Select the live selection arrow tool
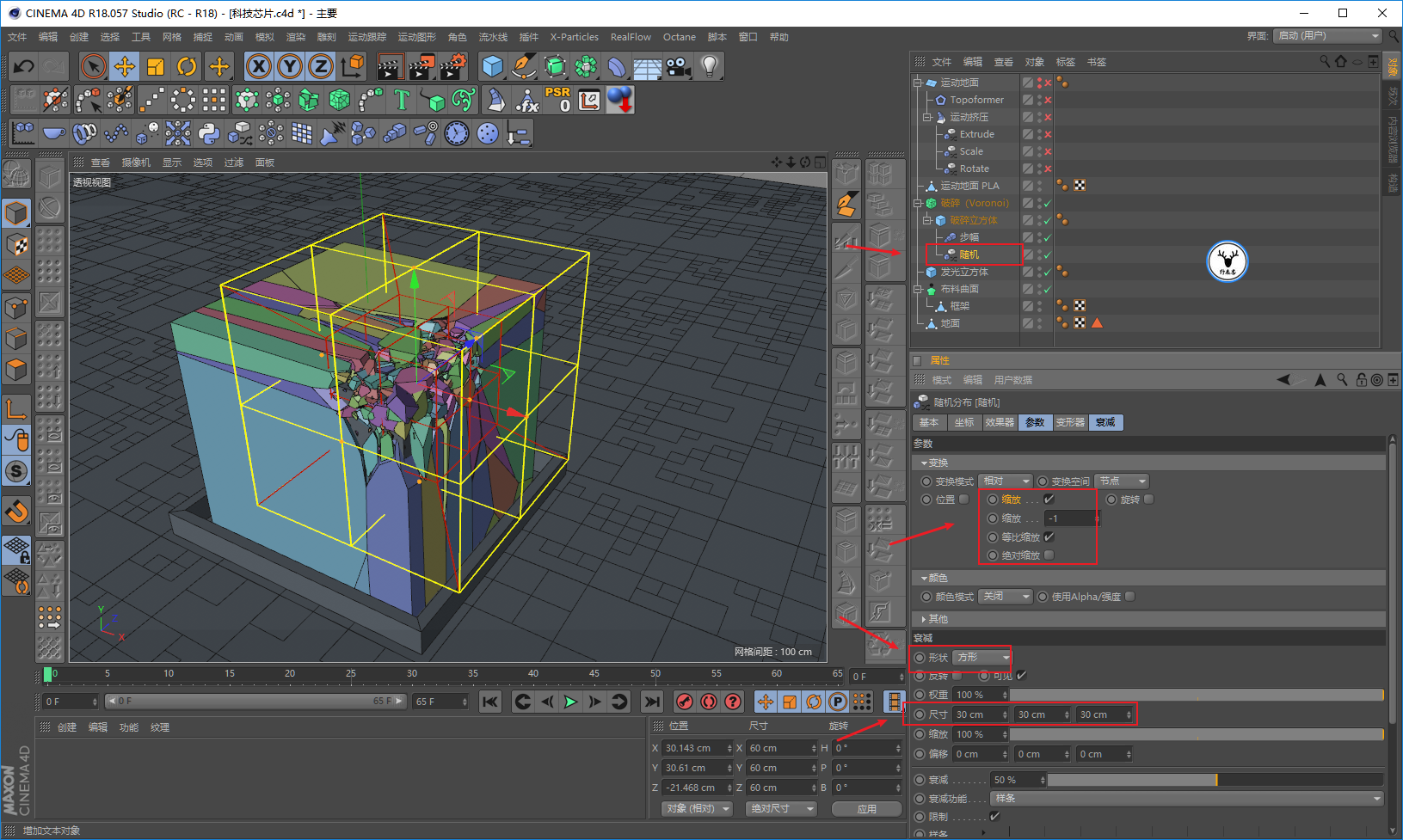 pos(93,66)
